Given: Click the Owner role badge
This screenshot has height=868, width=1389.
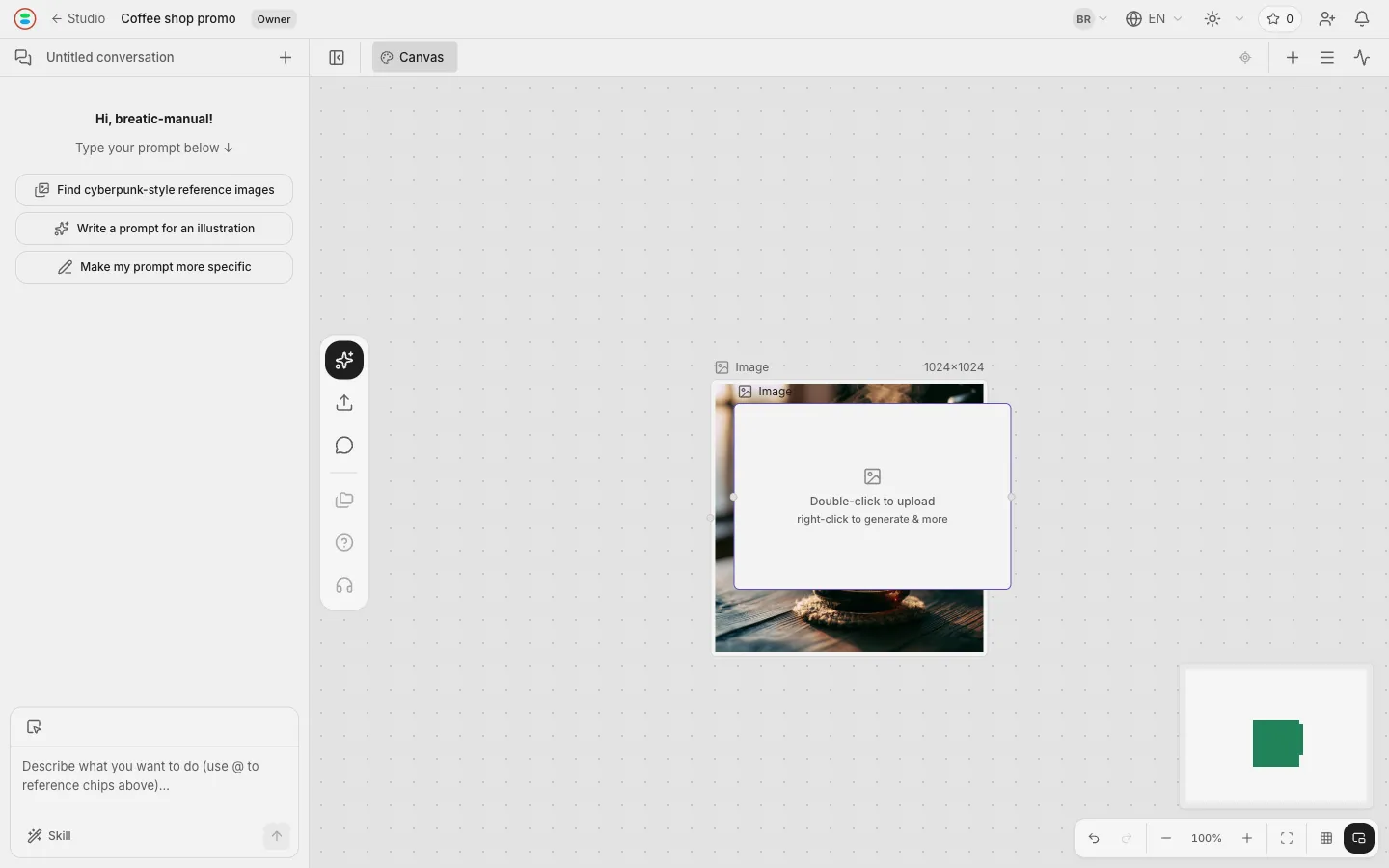Looking at the screenshot, I should (x=274, y=19).
